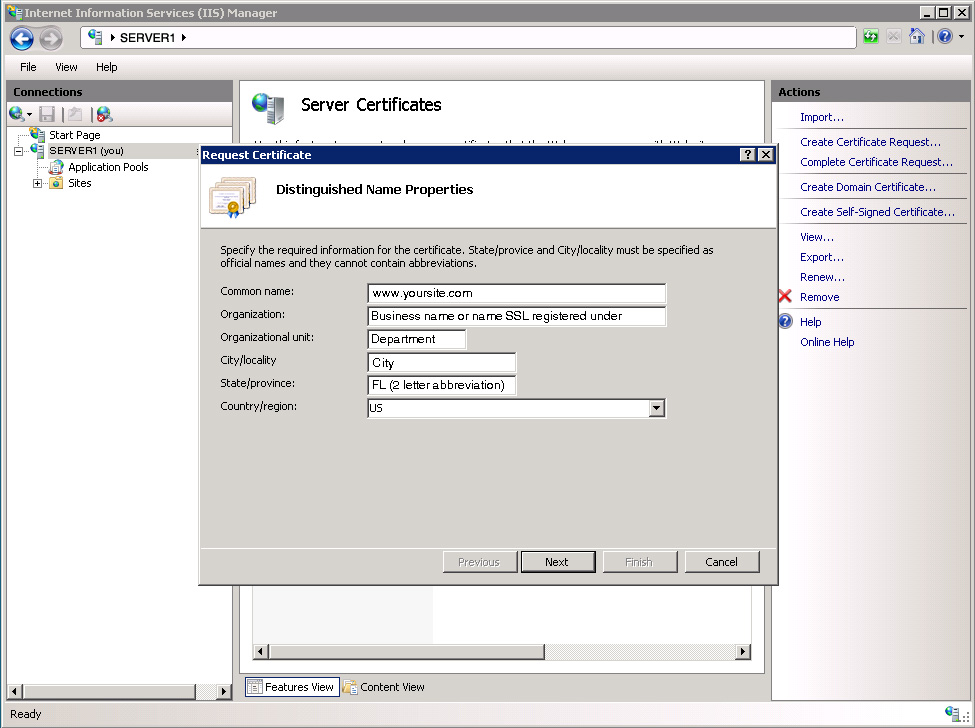Click the Server Certificates header icon
This screenshot has height=728, width=975.
coord(269,108)
